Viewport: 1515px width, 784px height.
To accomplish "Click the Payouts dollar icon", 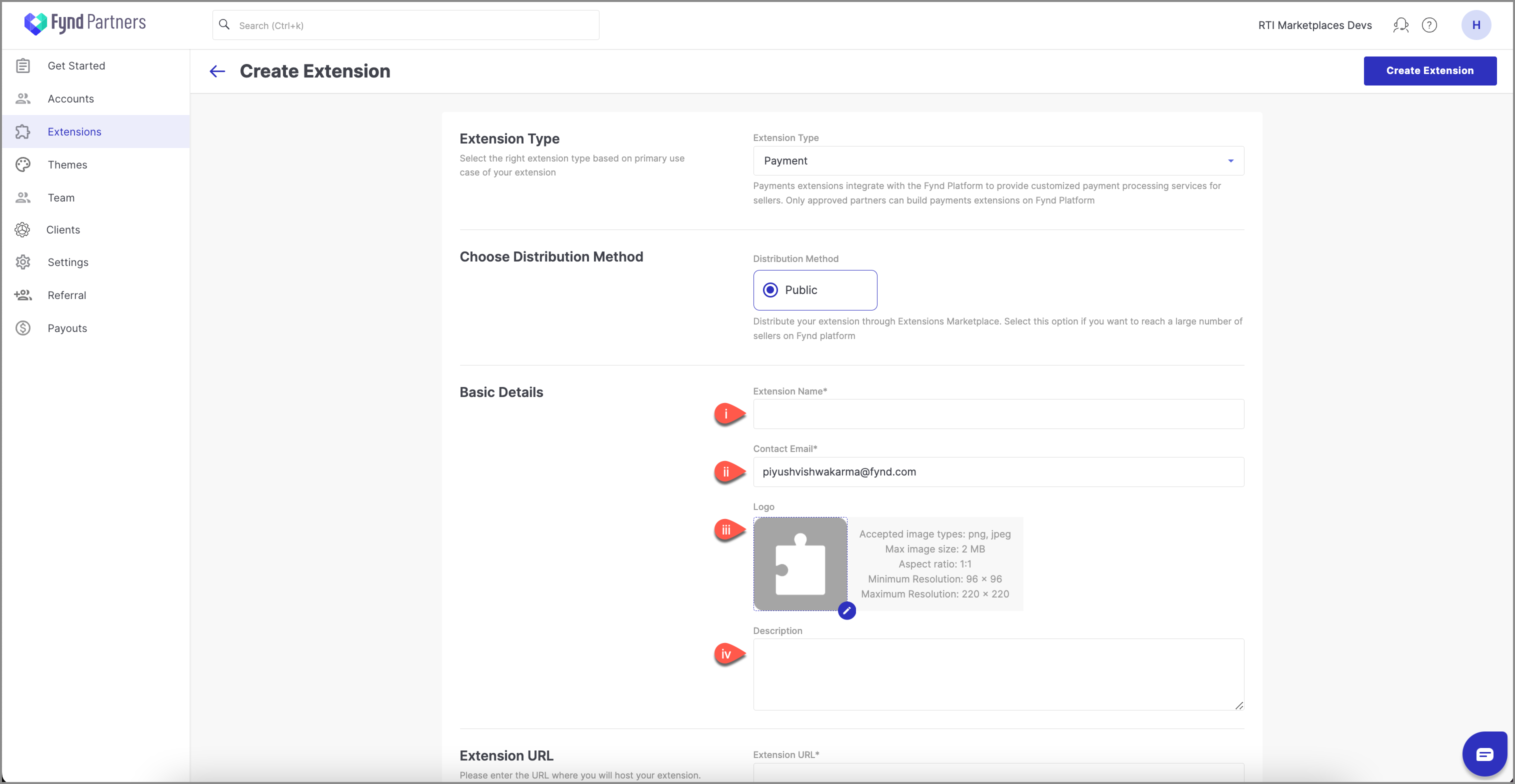I will pos(23,328).
